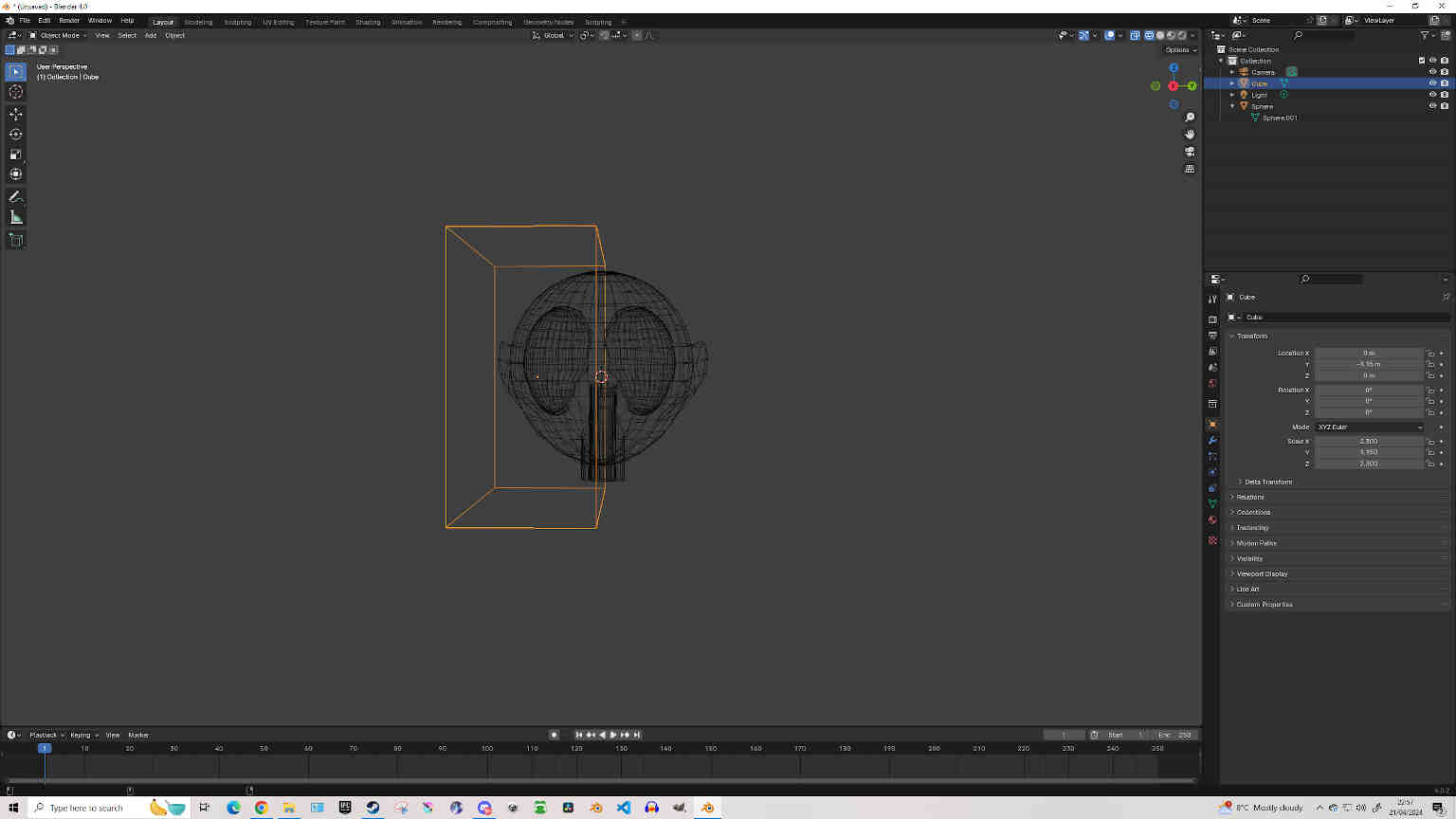The width and height of the screenshot is (1456, 819).
Task: Activate the Rotate tool
Action: [x=15, y=134]
